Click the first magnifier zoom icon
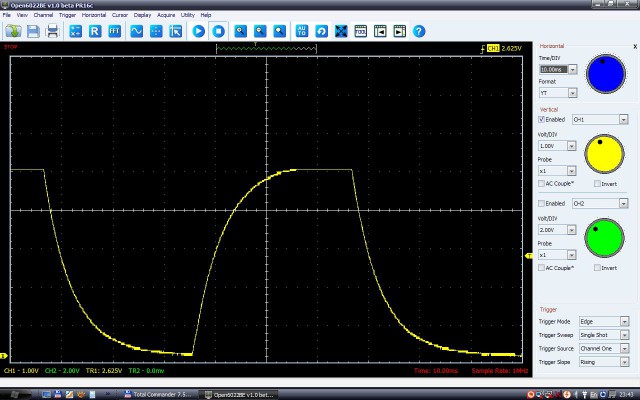Screen dimensions: 640x400 [240, 31]
